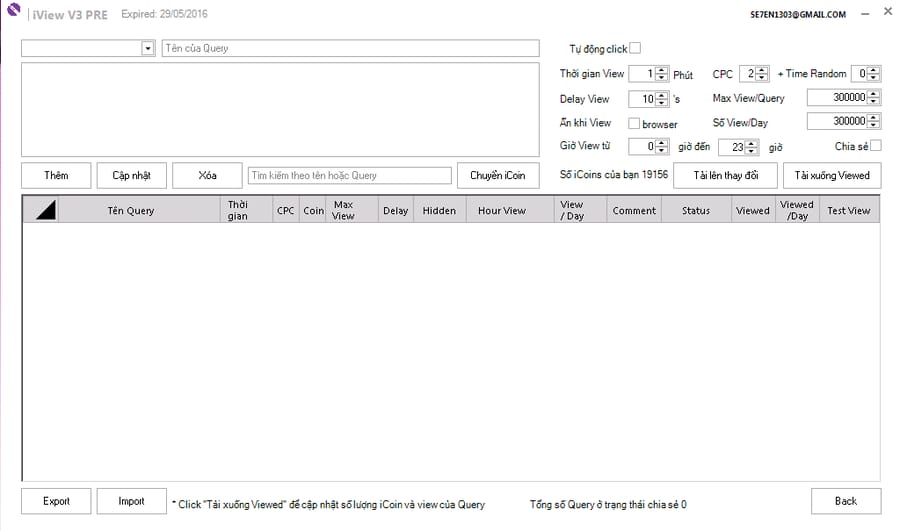Image resolution: width=900 pixels, height=531 pixels.
Task: Focus the Tìm kiếm theo tên search box
Action: click(x=350, y=176)
